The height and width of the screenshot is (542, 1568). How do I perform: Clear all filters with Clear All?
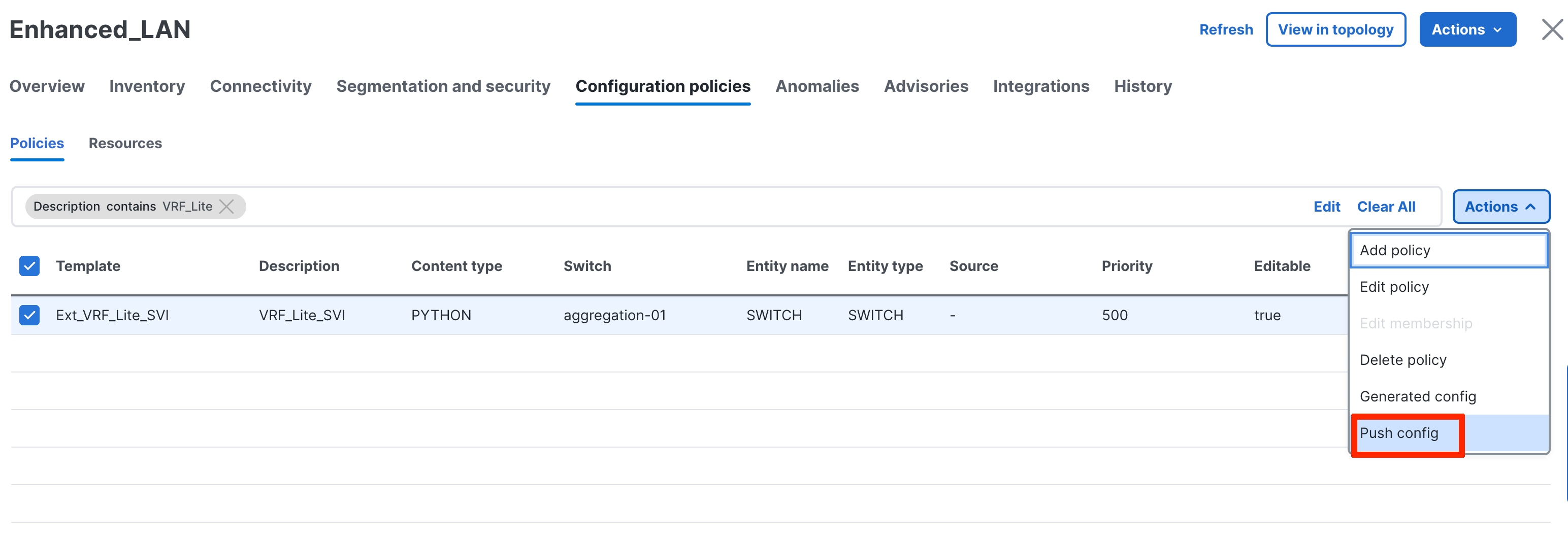coord(1386,206)
